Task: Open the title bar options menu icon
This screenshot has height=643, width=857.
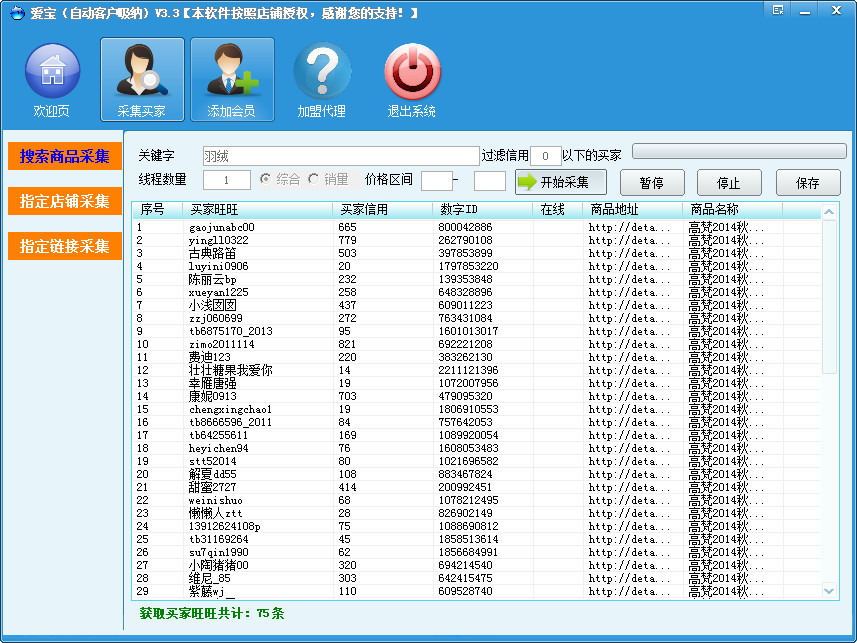Action: (778, 10)
